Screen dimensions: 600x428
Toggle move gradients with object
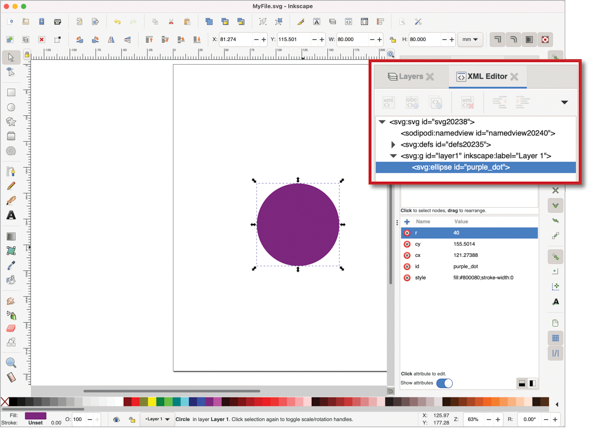click(530, 39)
